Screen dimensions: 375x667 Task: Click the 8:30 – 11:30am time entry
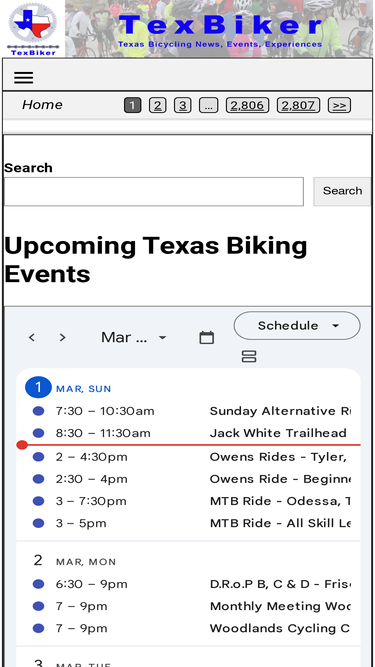[103, 433]
